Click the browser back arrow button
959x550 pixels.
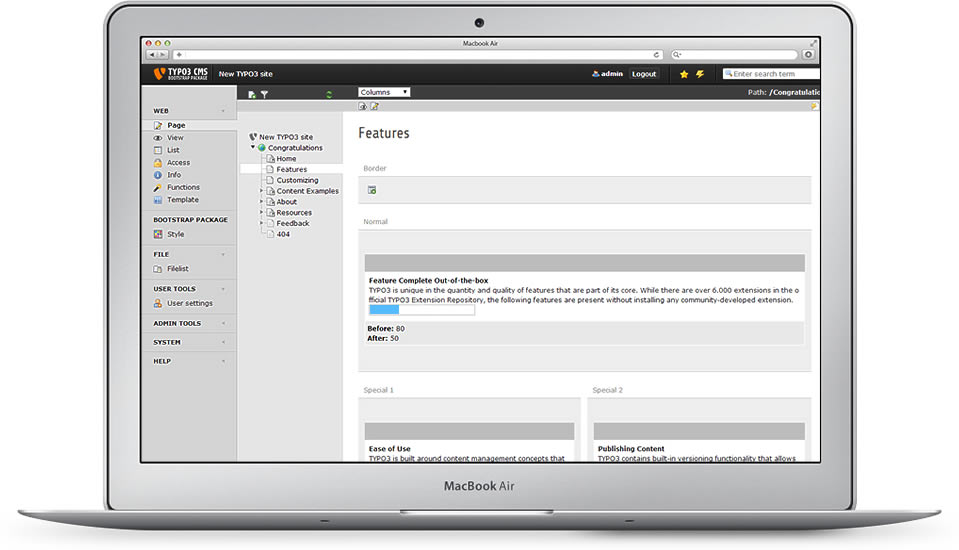coord(152,54)
